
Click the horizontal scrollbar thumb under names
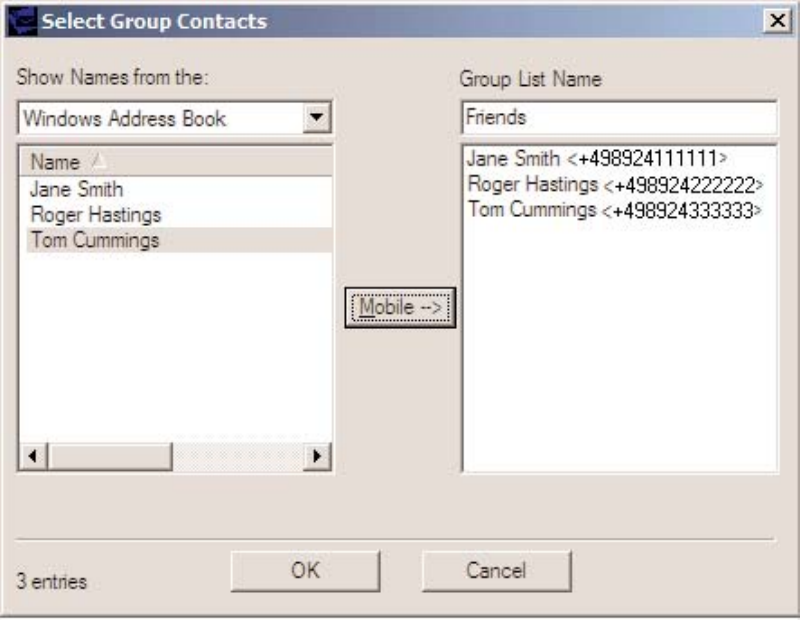tap(110, 456)
